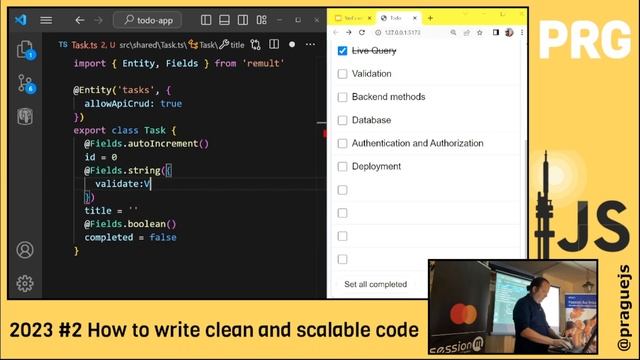Go forward with VS Code forward arrow
Screen dimensions: 640x360
point(98,20)
